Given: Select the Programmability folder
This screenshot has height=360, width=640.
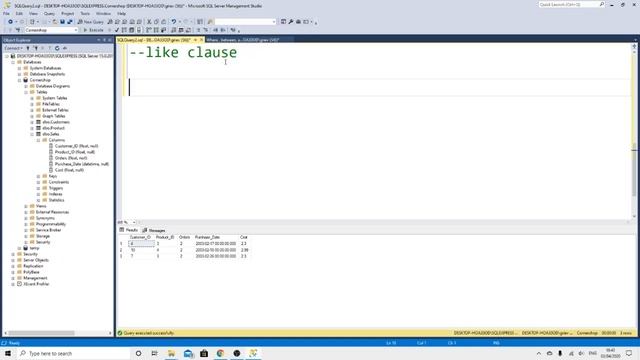Looking at the screenshot, I should [x=51, y=224].
